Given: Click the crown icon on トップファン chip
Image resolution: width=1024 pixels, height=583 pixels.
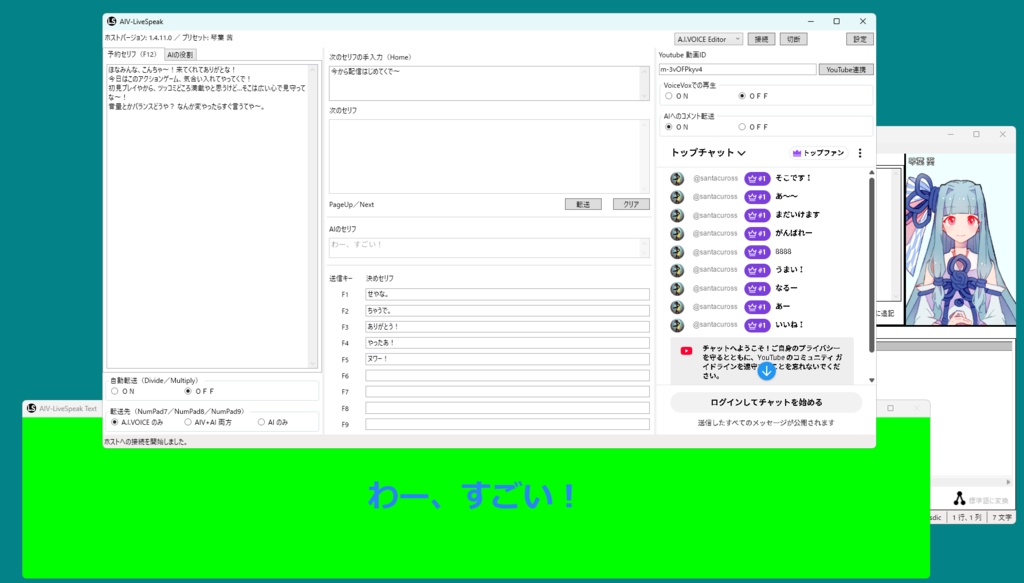Looking at the screenshot, I should click(x=796, y=153).
